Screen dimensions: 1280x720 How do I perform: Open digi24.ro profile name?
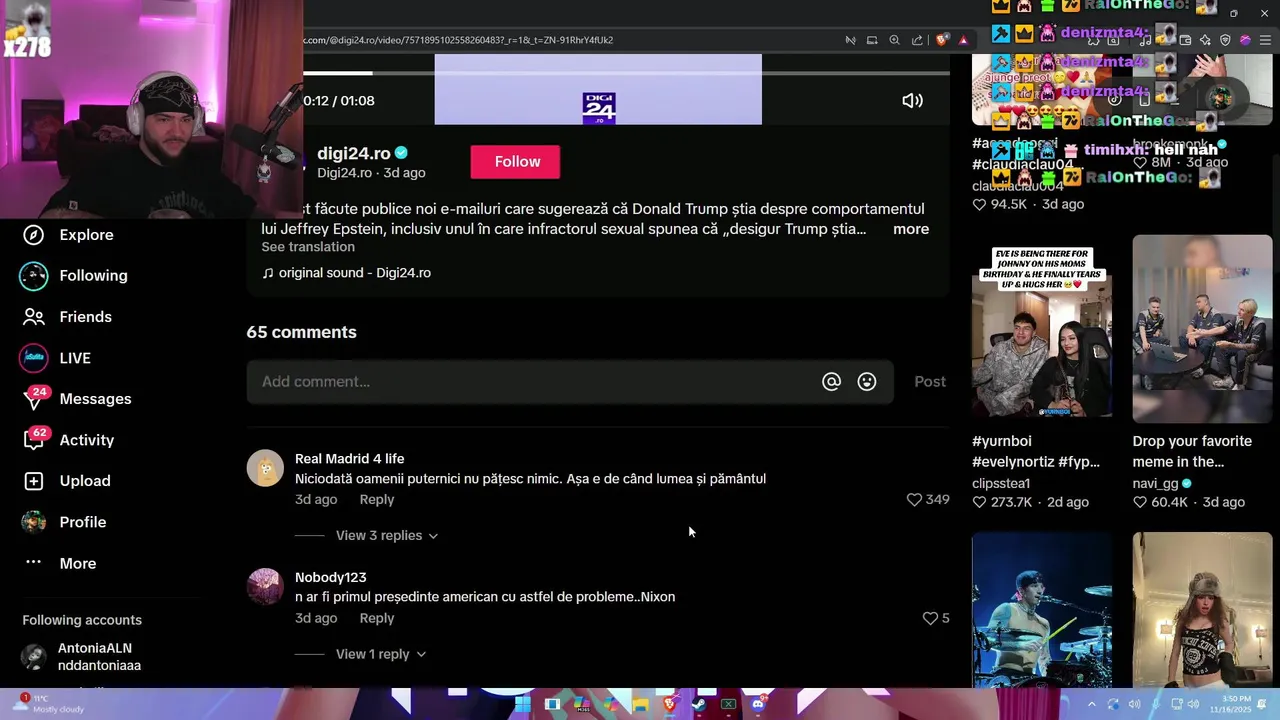click(353, 153)
